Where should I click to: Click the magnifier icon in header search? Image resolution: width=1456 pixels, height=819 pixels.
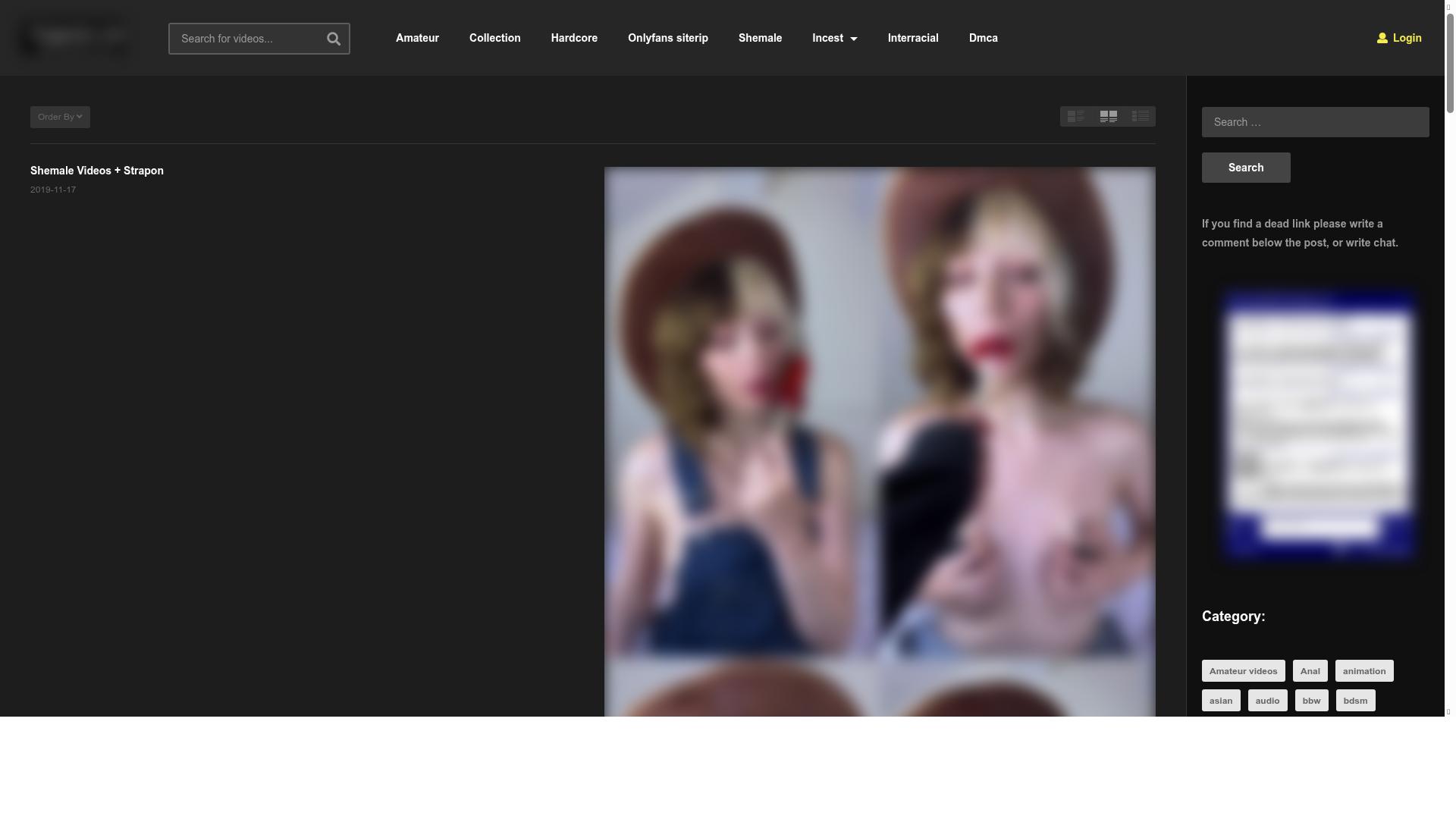333,39
